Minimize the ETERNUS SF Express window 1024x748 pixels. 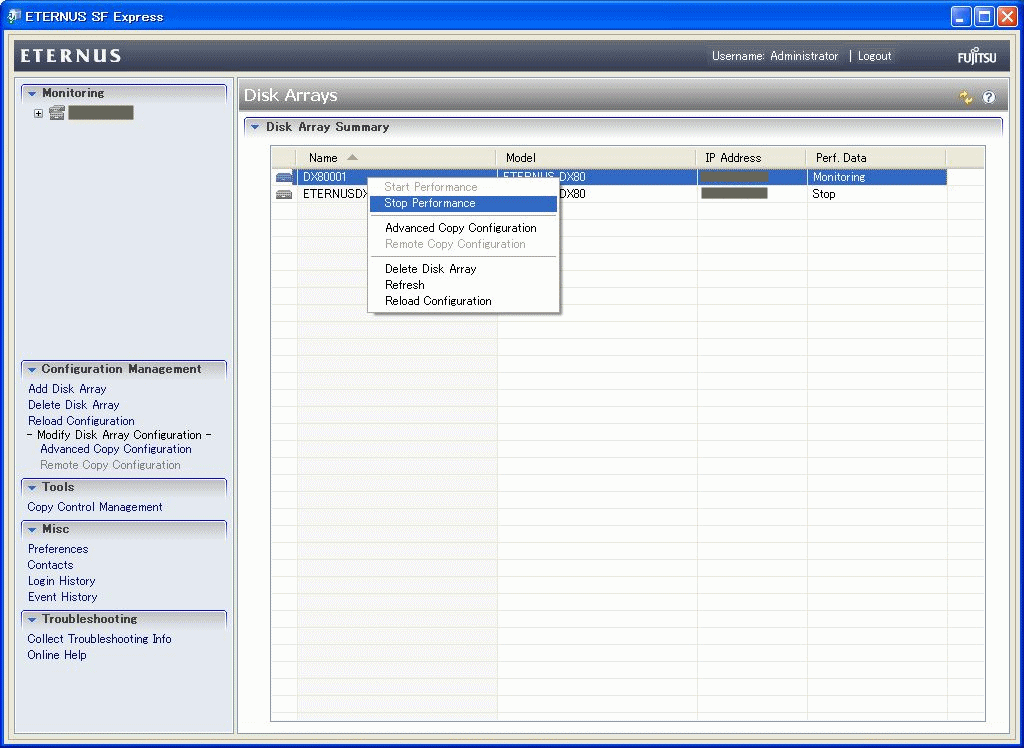(961, 17)
